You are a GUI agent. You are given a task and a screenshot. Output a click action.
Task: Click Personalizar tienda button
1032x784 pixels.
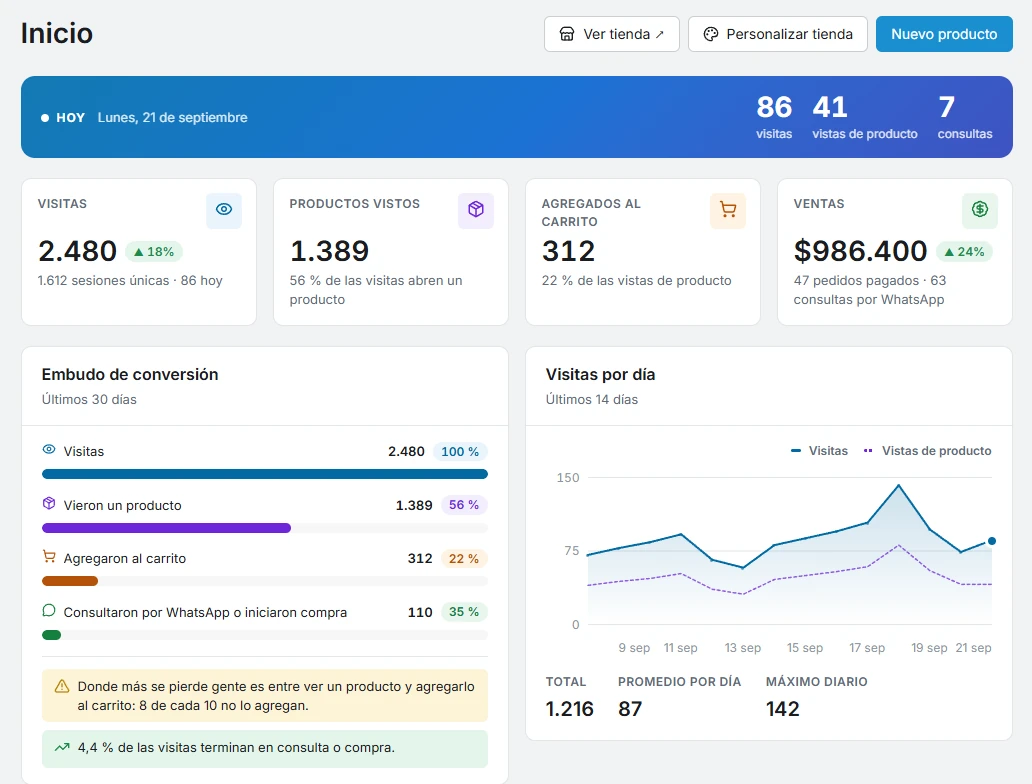(x=778, y=34)
